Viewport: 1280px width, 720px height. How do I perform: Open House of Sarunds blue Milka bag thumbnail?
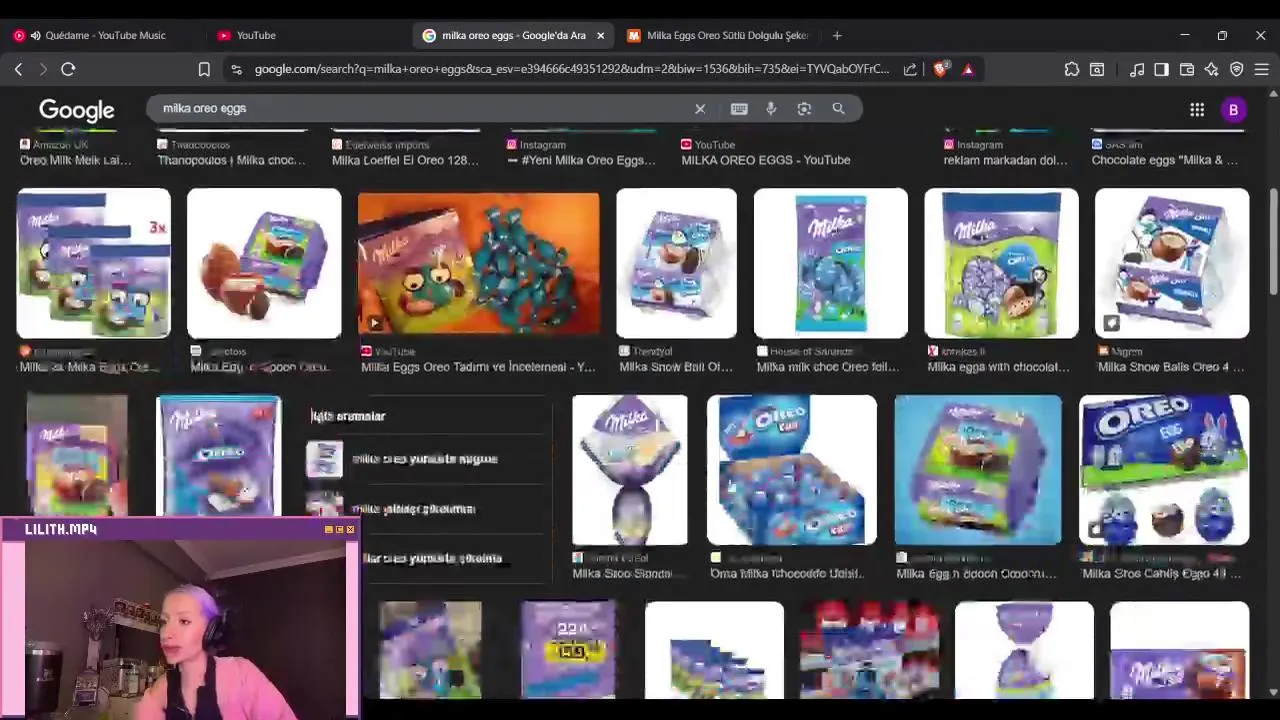click(830, 263)
